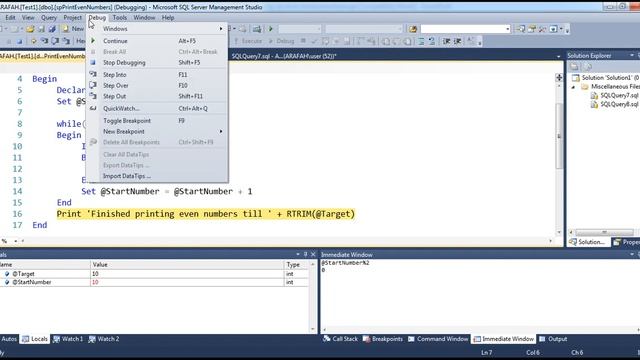Switch to the Watch 2 tab
The image size is (640, 360).
pyautogui.click(x=104, y=339)
